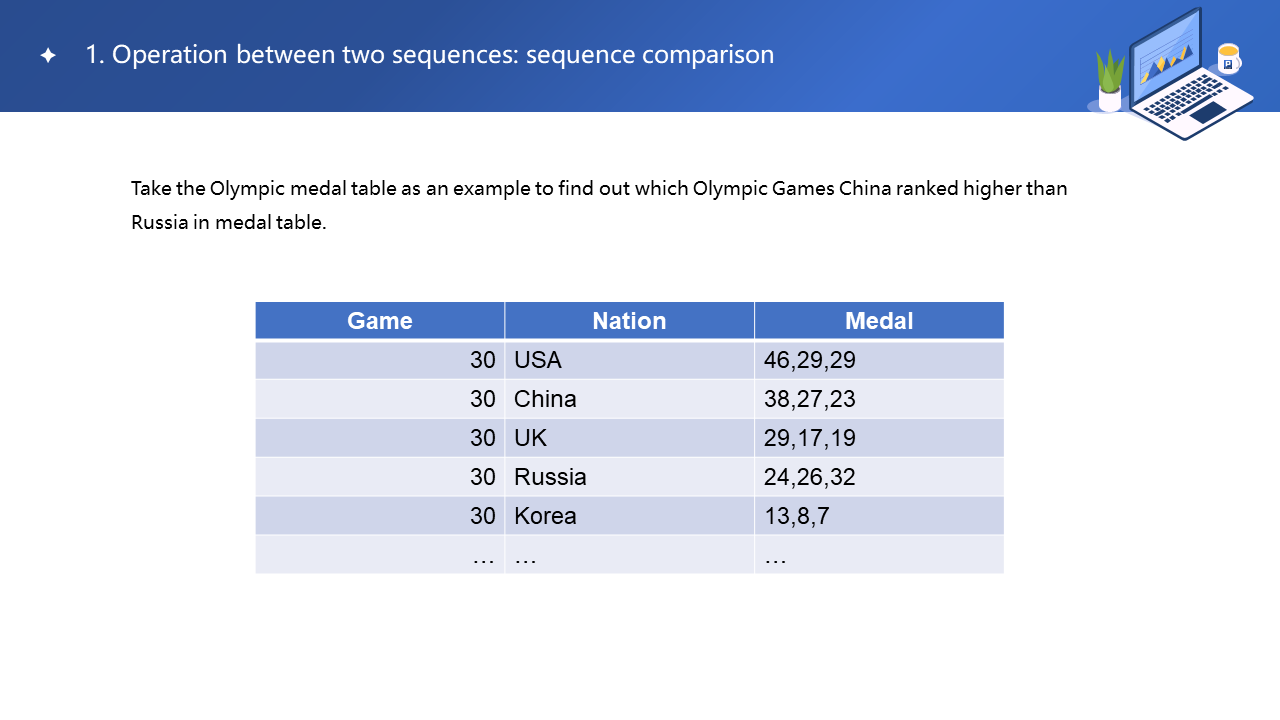This screenshot has height=720, width=1280.
Task: Click the four-pointed star bullet icon
Action: 48,56
